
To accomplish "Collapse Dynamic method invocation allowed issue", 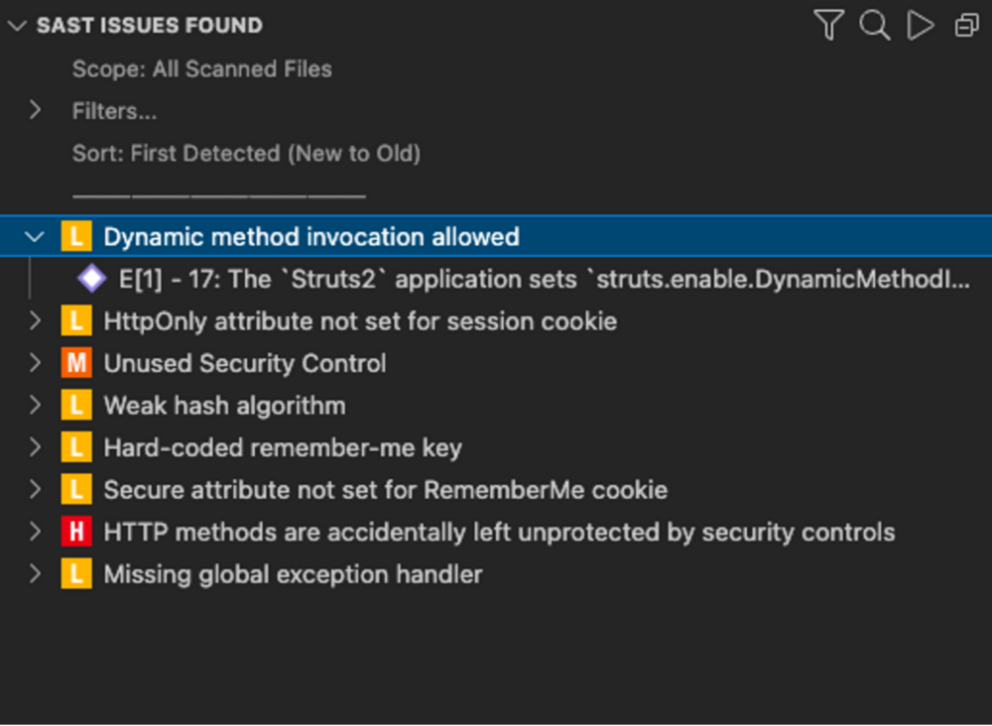I will click(x=35, y=236).
